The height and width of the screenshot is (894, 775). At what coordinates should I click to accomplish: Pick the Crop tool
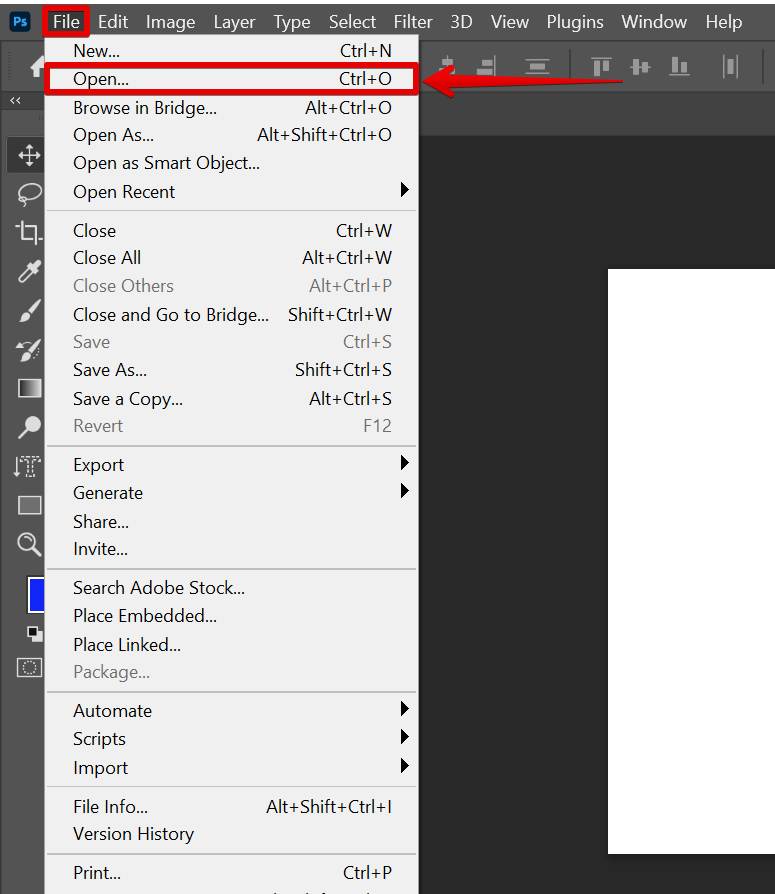tap(29, 233)
